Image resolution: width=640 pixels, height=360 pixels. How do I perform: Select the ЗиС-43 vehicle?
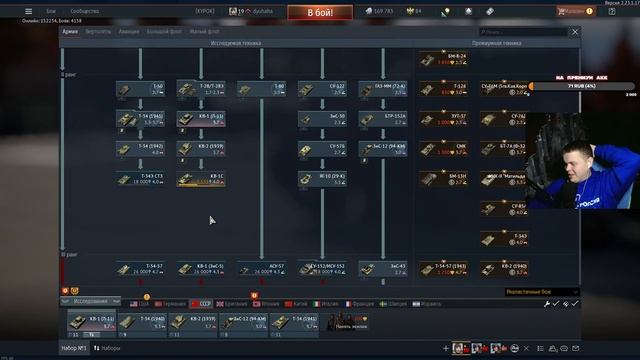[x=383, y=269]
